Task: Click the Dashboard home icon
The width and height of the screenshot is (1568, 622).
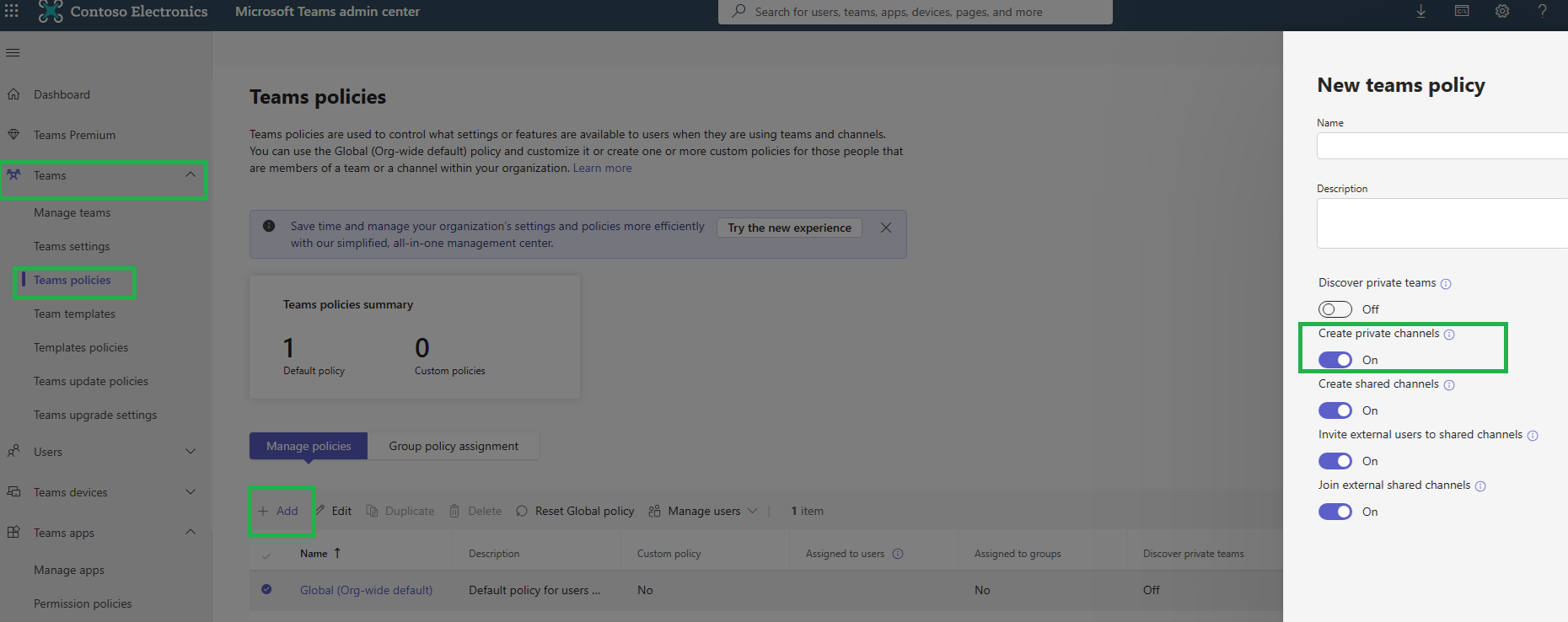Action: (x=13, y=94)
